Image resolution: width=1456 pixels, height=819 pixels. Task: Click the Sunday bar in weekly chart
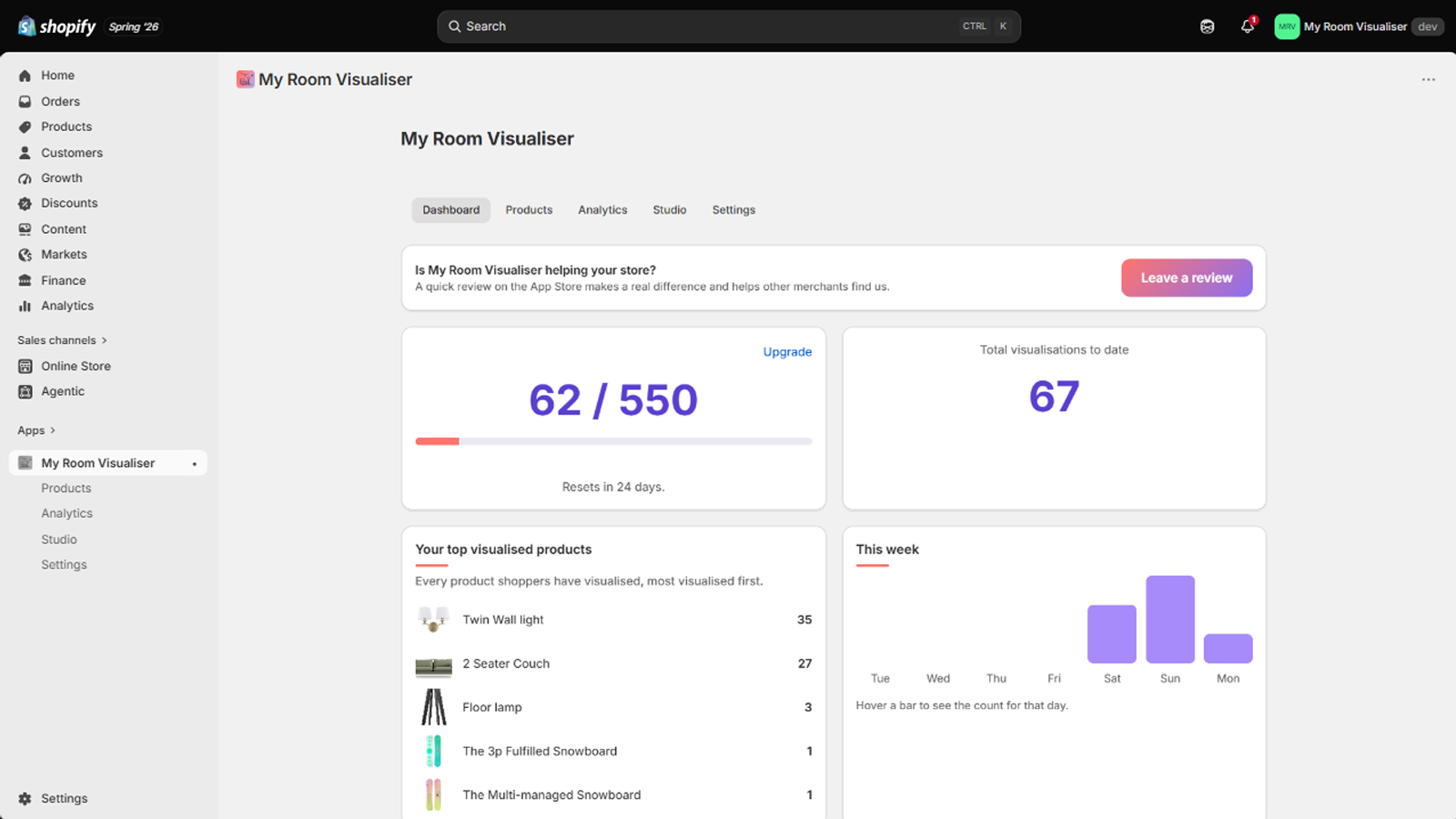click(1170, 620)
